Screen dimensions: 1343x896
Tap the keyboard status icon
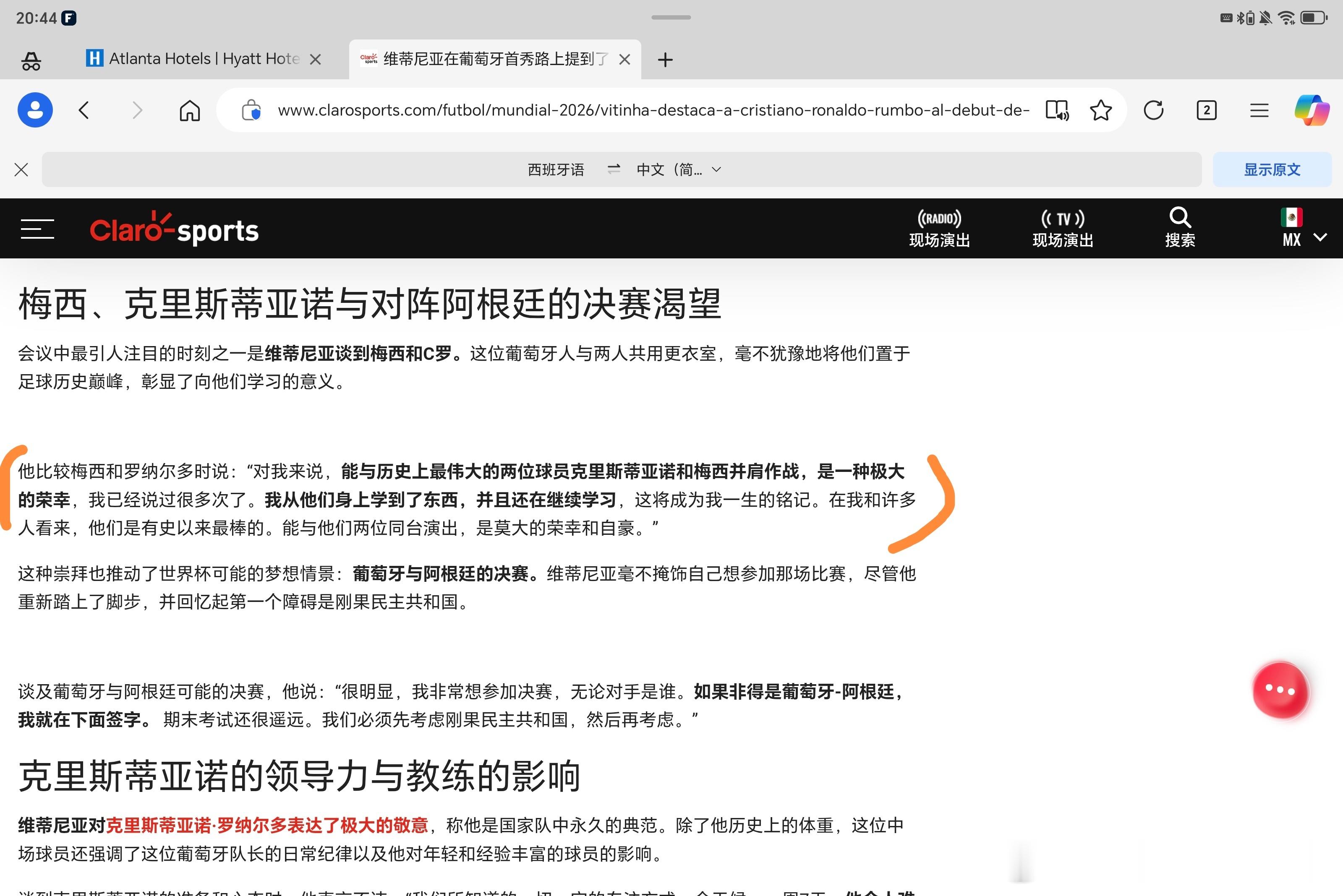tap(1226, 18)
